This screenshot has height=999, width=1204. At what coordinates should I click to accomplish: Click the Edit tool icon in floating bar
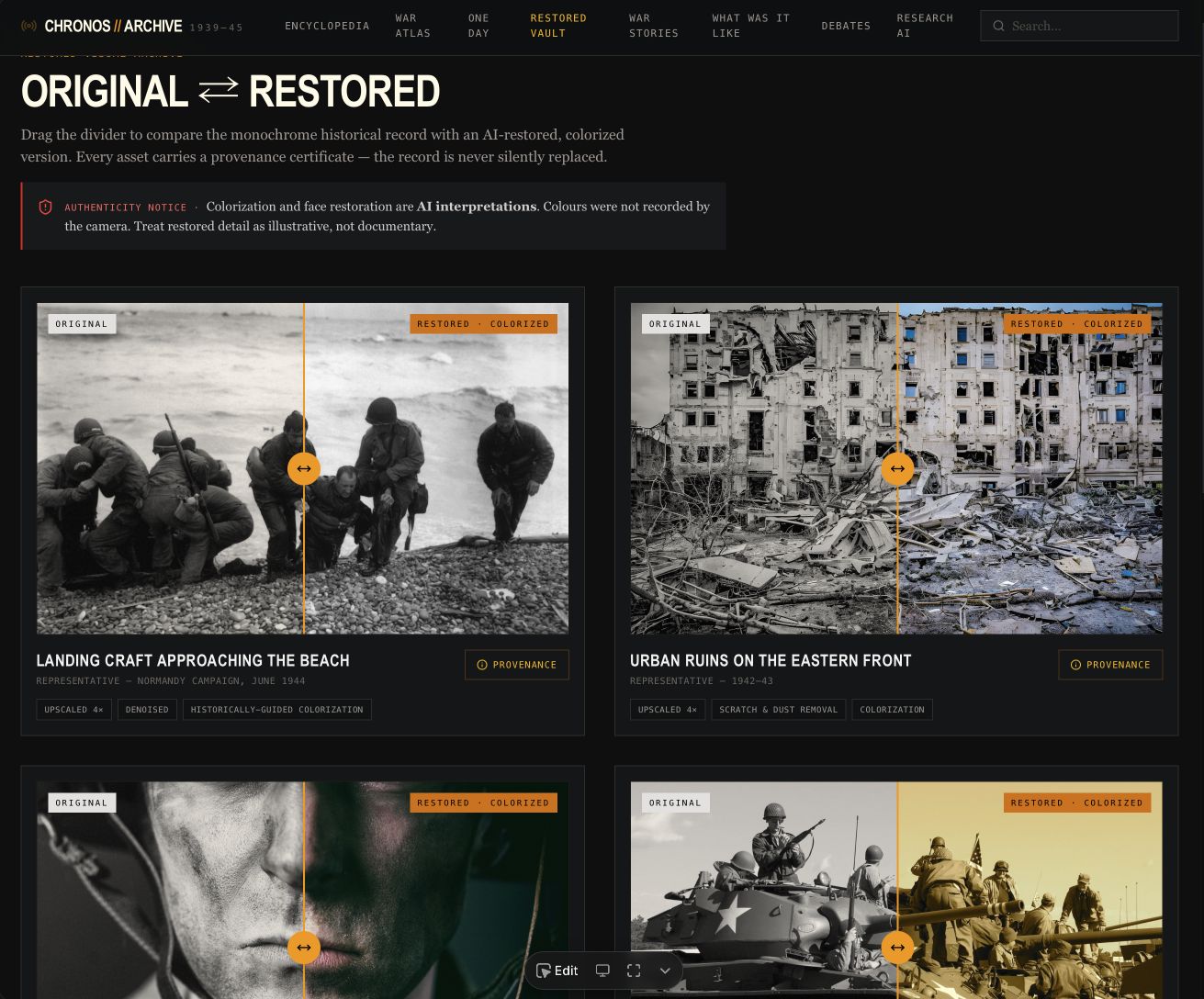(x=544, y=971)
